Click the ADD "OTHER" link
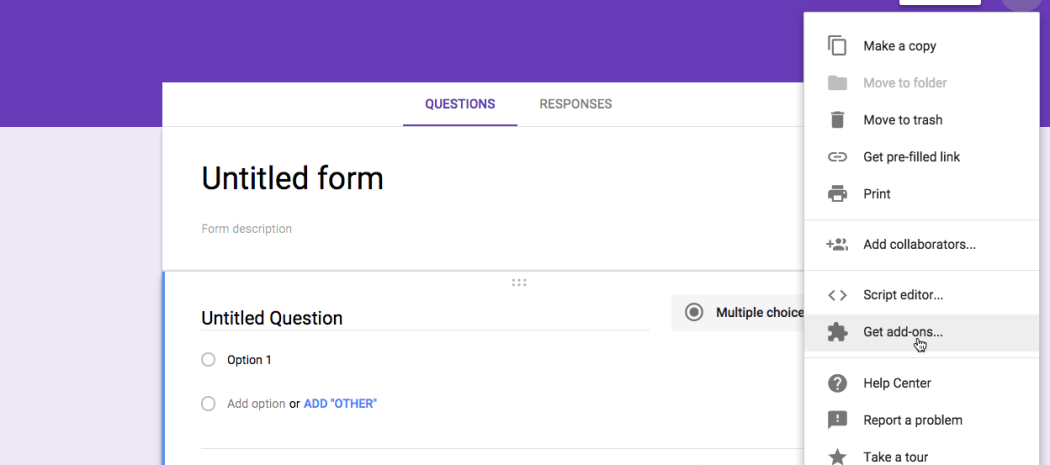Screen dimensions: 1050x465 click(340, 404)
